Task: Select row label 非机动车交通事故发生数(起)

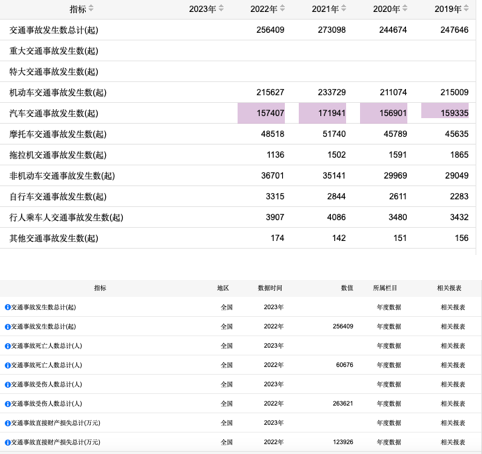Action: pyautogui.click(x=62, y=176)
